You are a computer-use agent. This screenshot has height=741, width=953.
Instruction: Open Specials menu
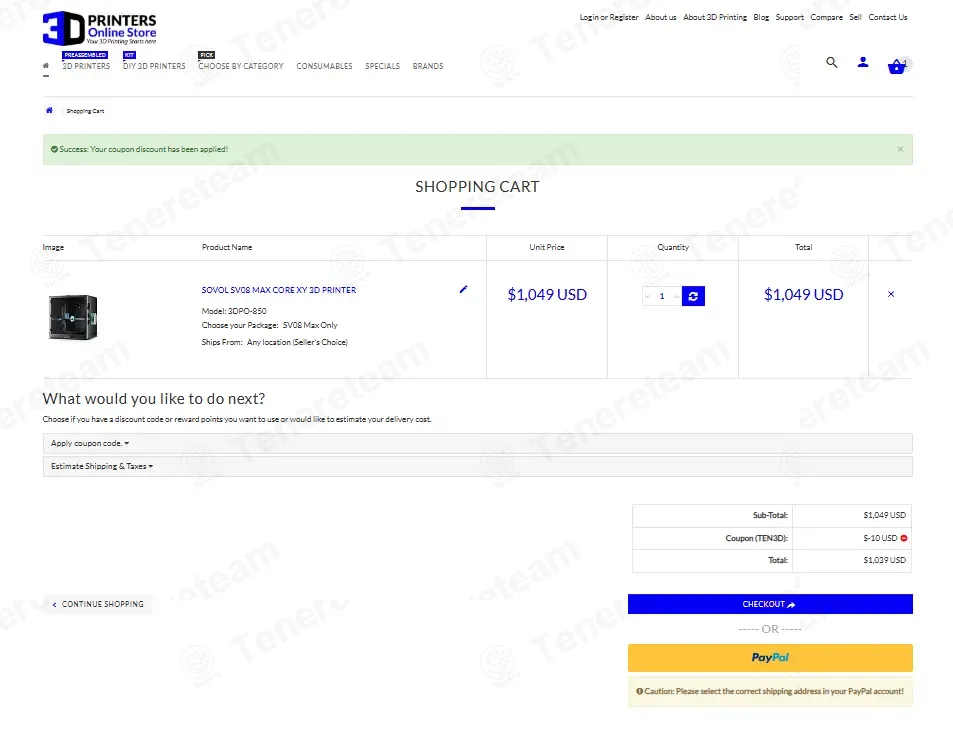click(382, 66)
